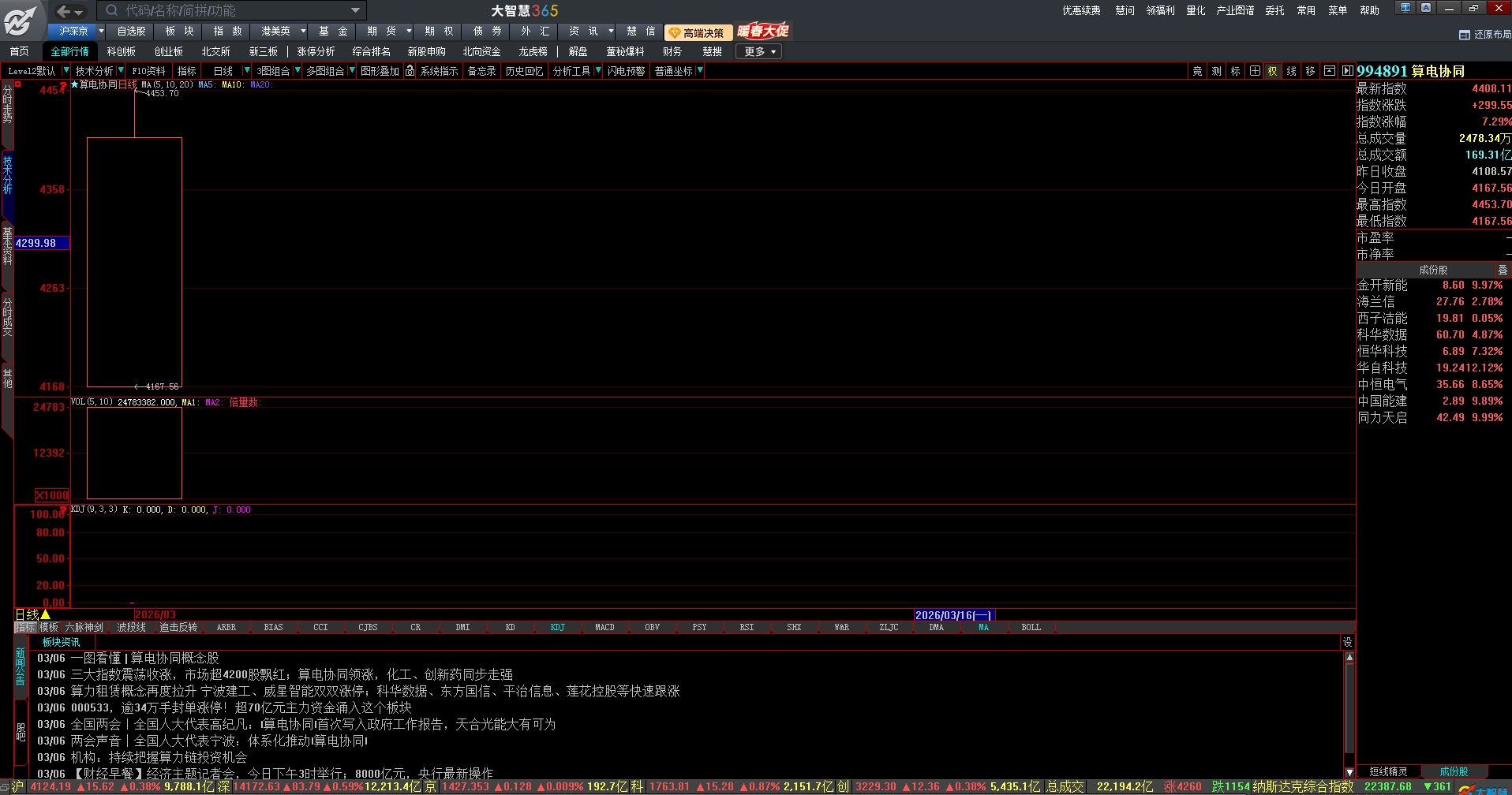Open the 委托 menu item

(x=1274, y=10)
